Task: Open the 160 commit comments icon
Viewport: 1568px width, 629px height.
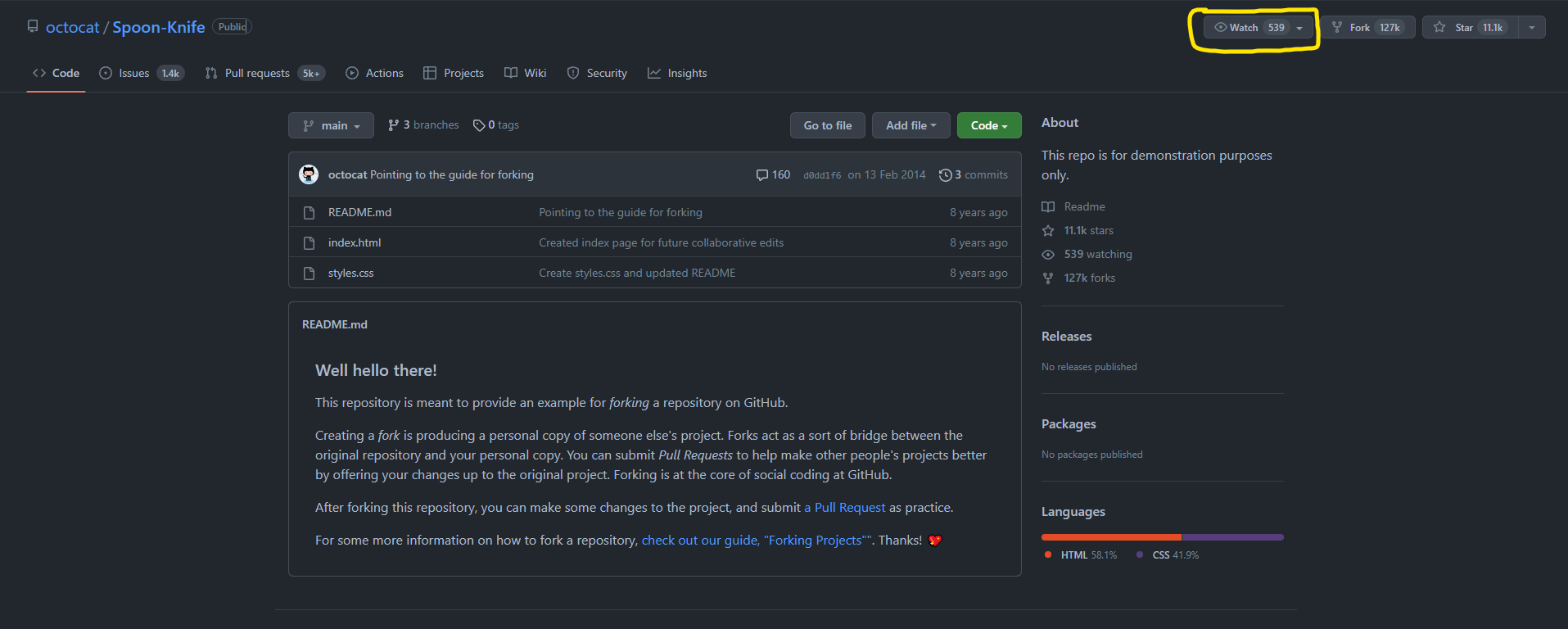Action: [773, 174]
